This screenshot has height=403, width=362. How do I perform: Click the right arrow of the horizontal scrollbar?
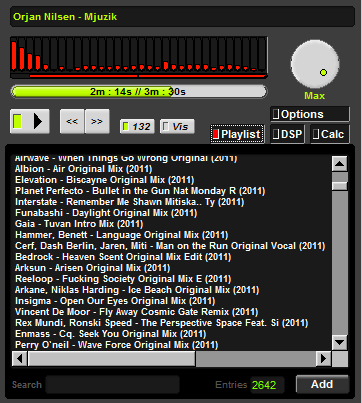click(323, 359)
